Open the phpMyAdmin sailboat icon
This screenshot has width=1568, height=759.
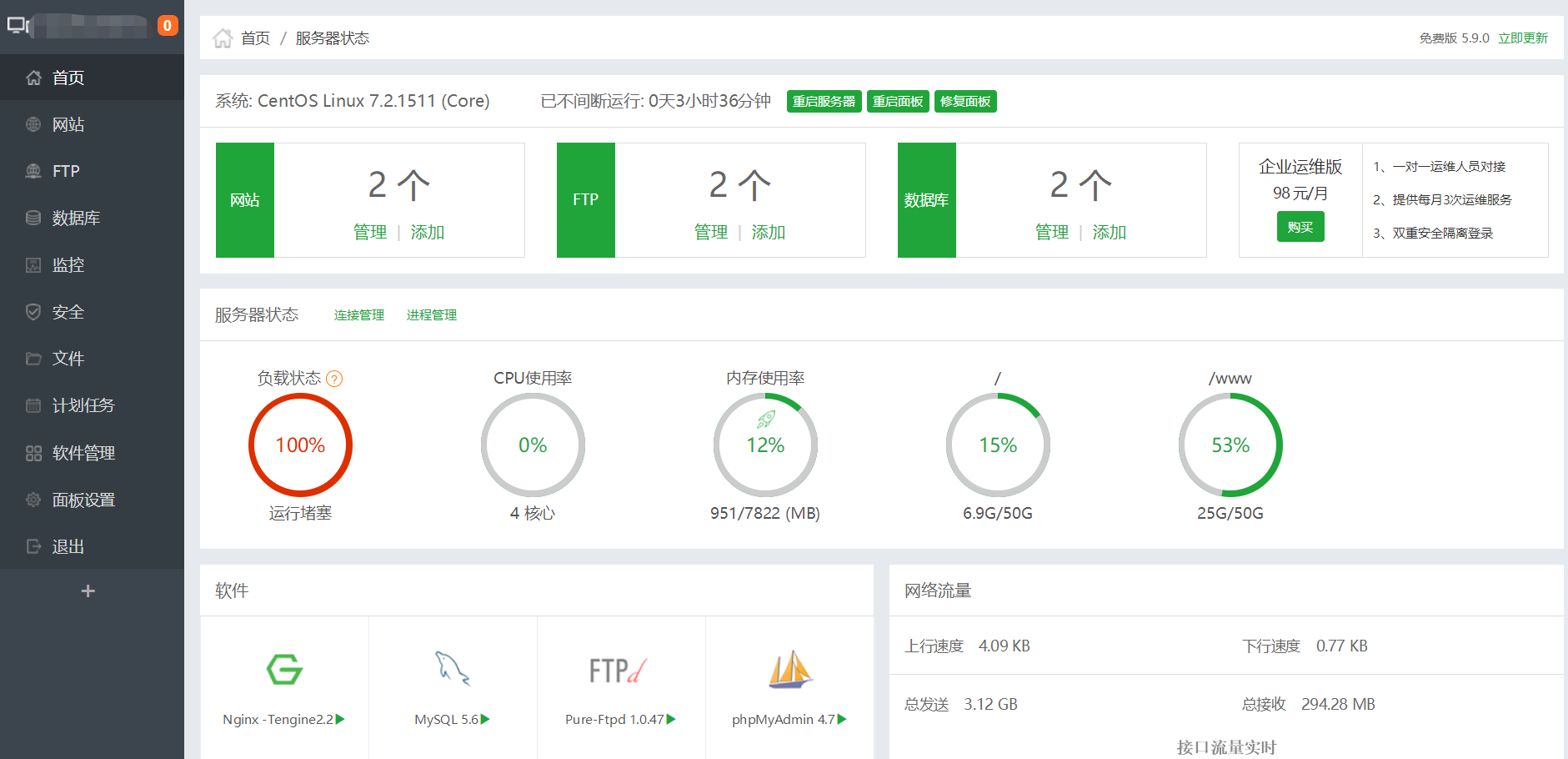coord(789,669)
